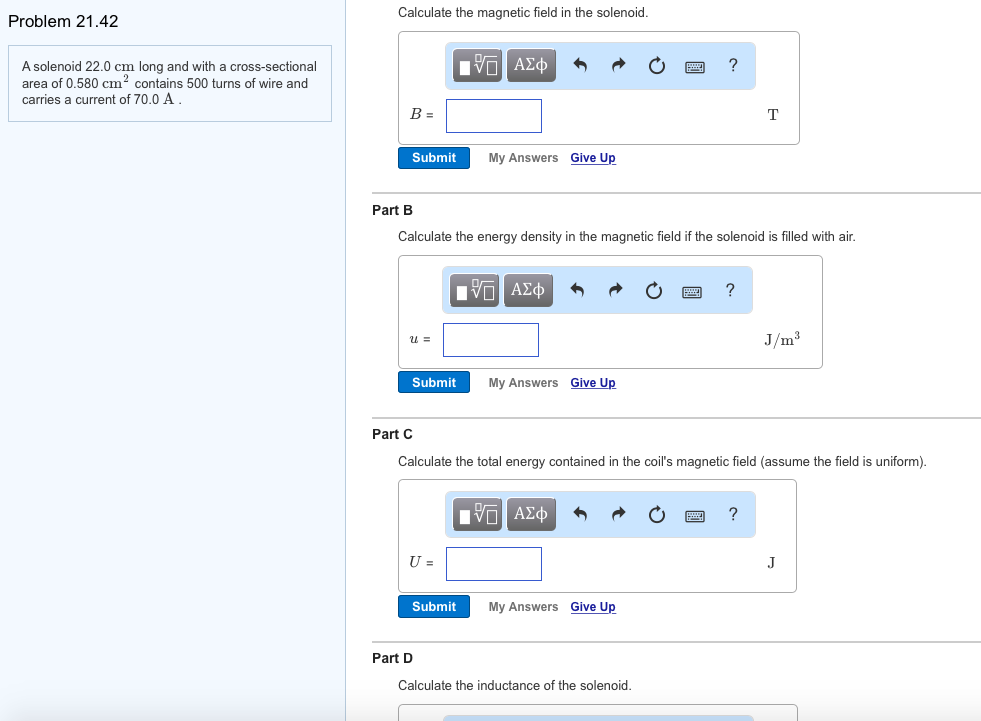Click the energy density u input field

tap(490, 340)
